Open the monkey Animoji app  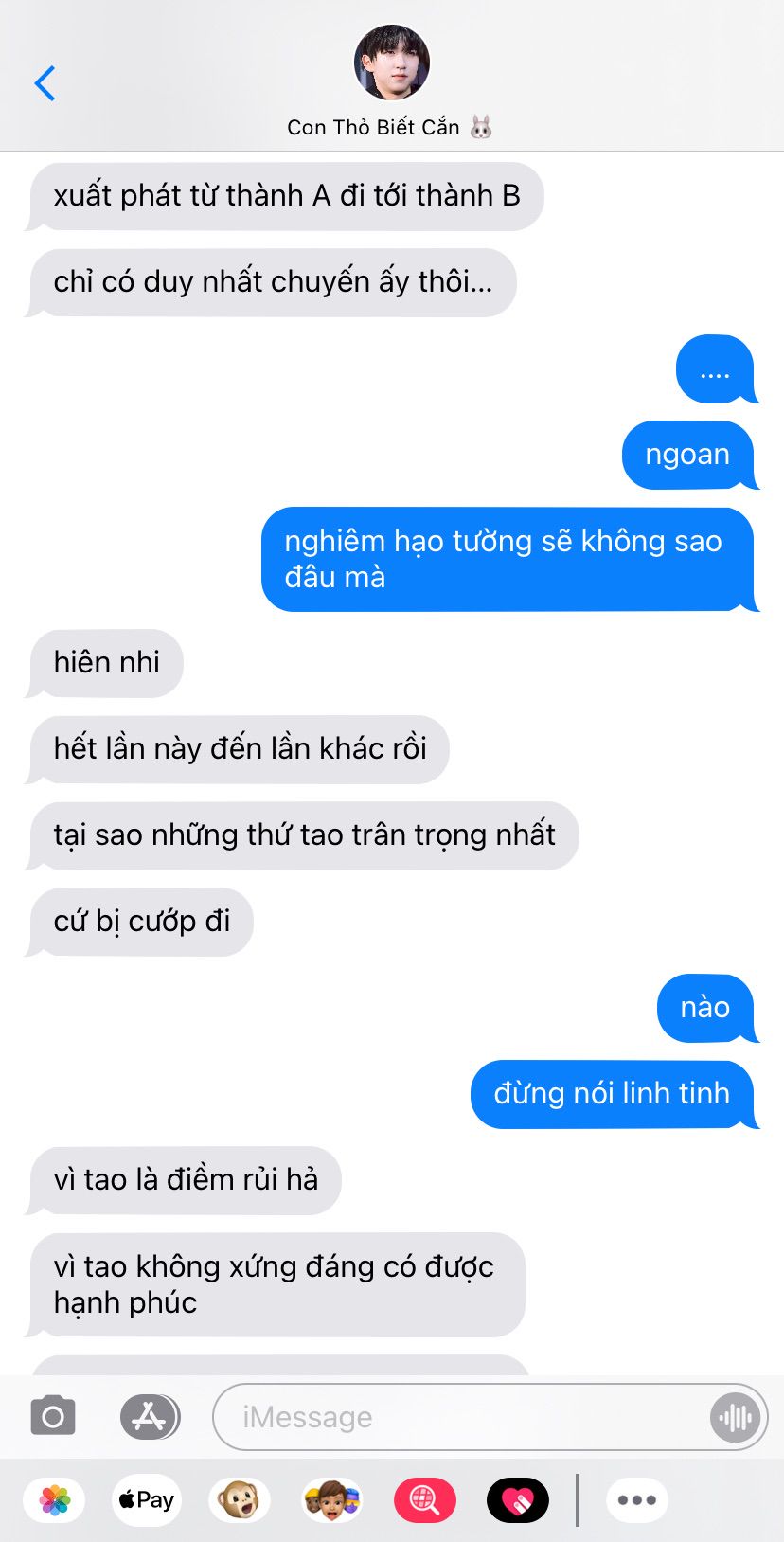pyautogui.click(x=240, y=1499)
